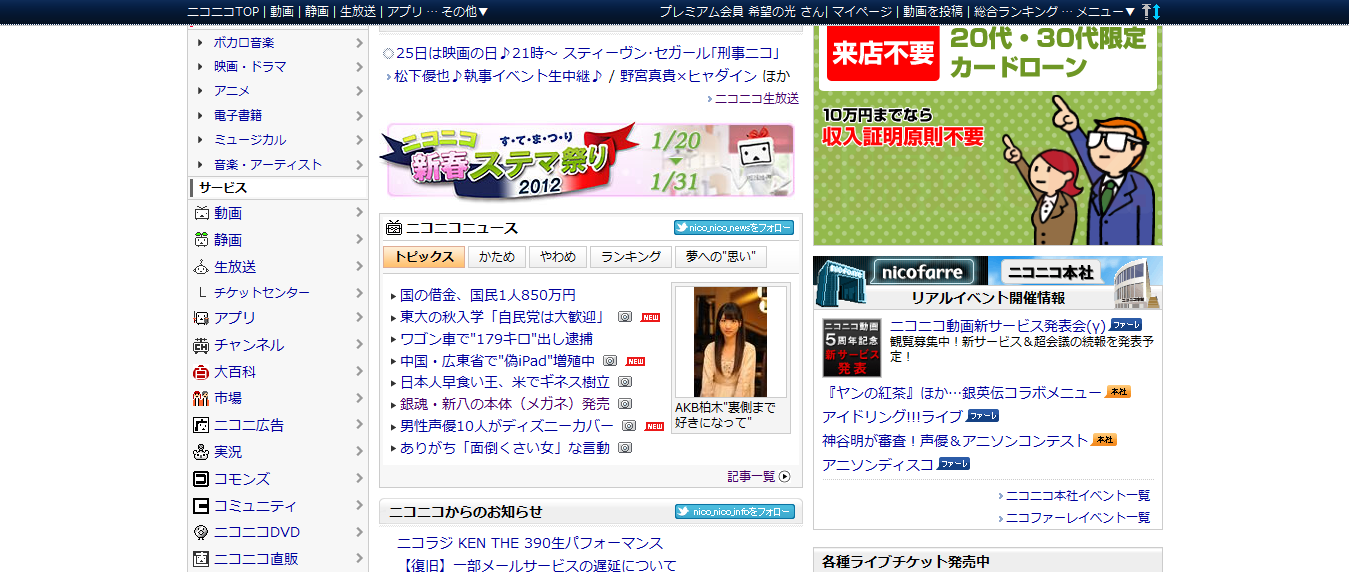
Task: Open the ニコニコ生放送 link
Action: 757,98
